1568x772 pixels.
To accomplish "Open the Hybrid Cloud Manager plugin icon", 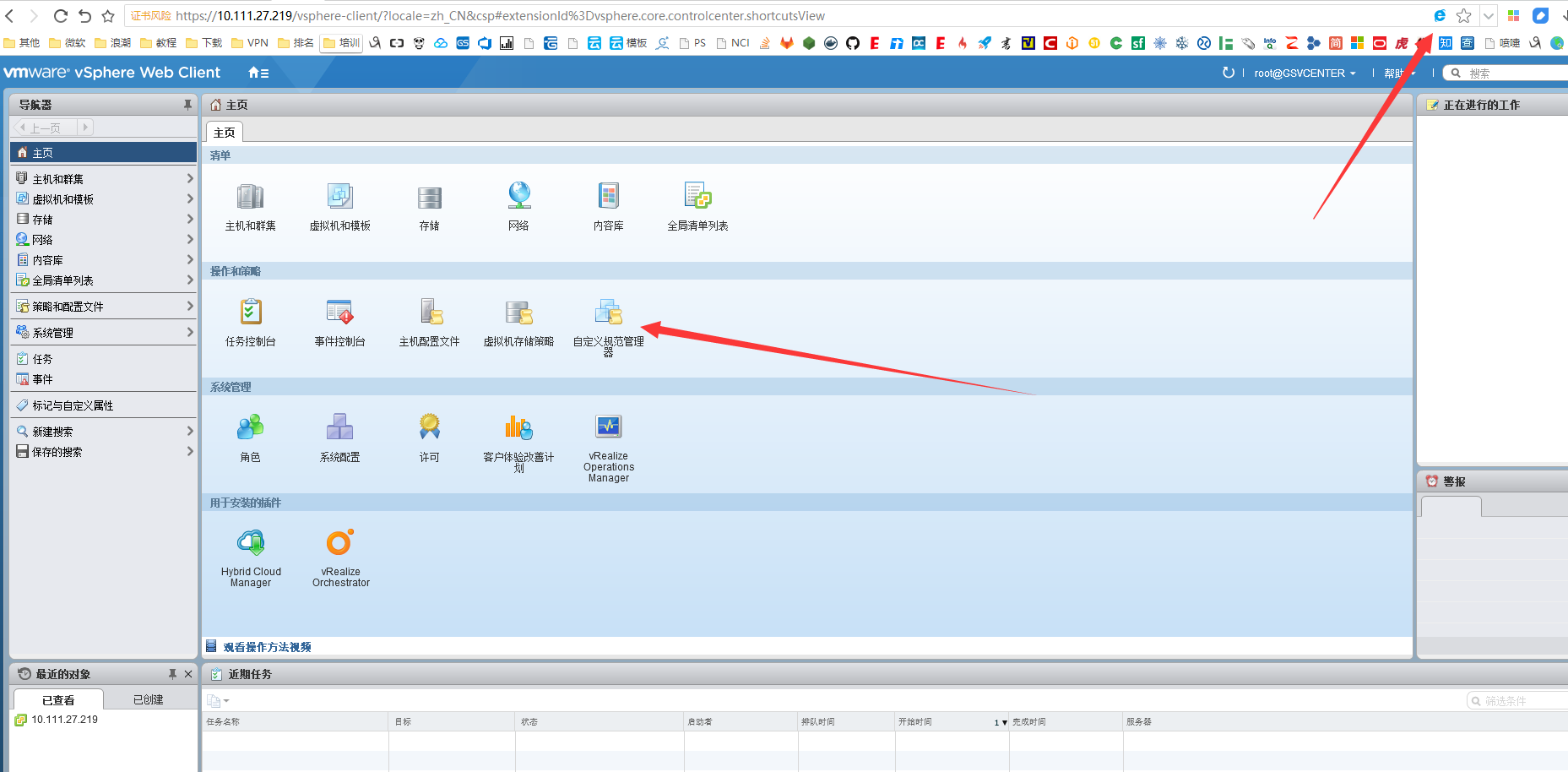I will coord(251,543).
